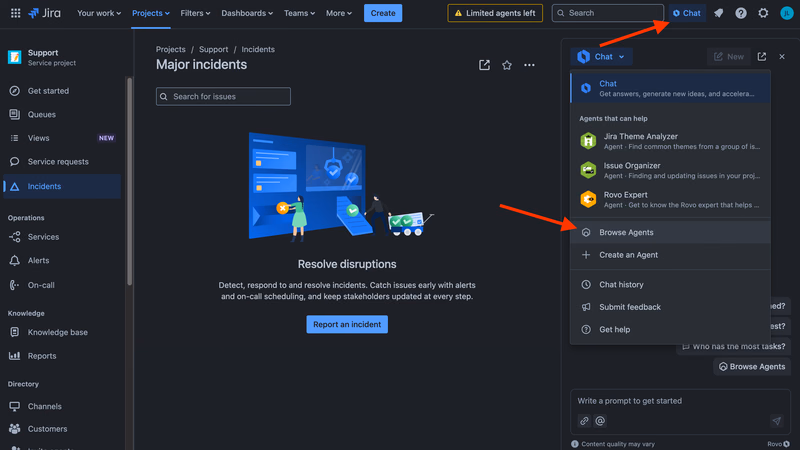Click the top Search field

click(608, 13)
